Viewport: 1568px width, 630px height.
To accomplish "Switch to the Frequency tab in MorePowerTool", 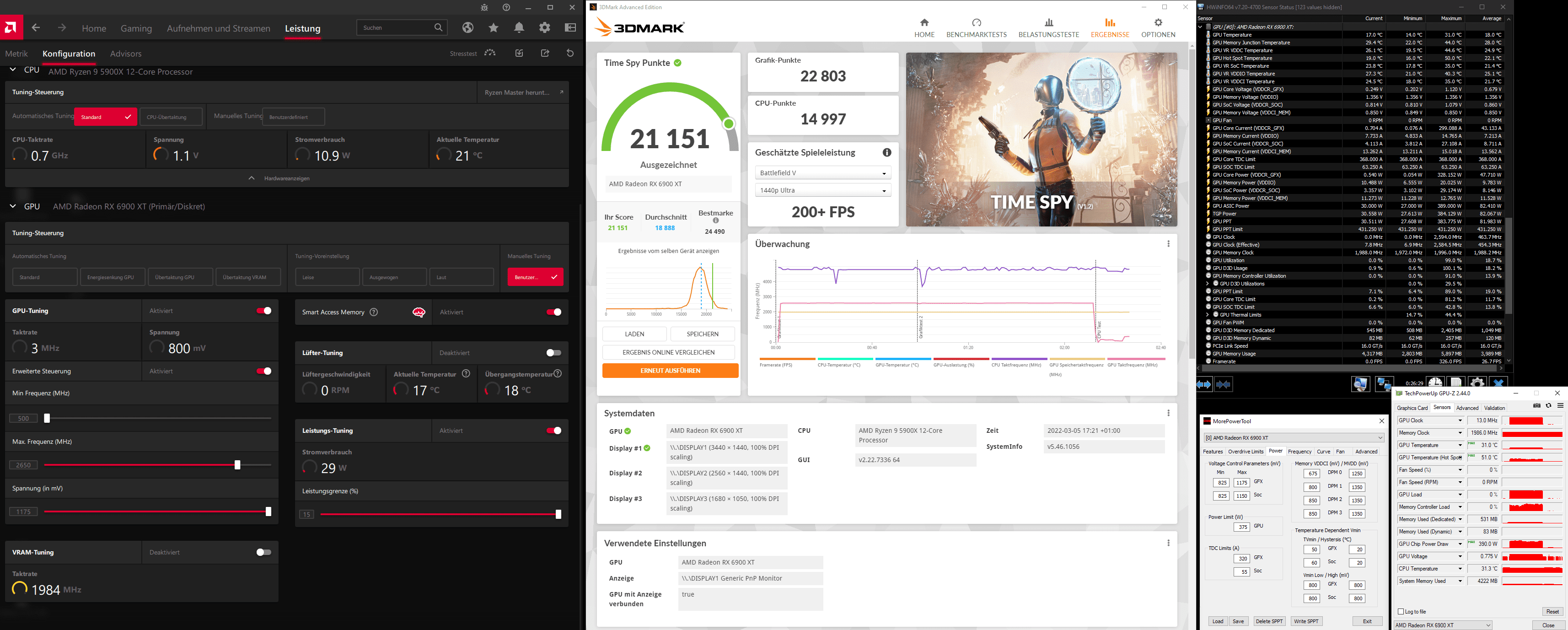I will [x=1300, y=452].
